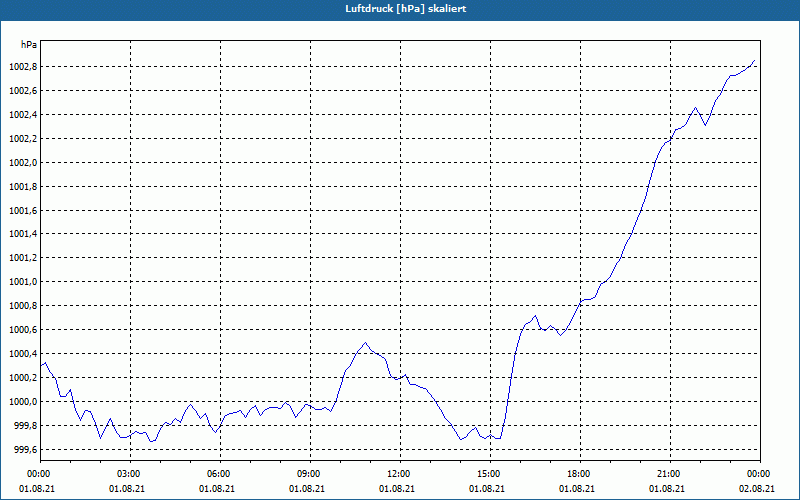The image size is (800, 500).
Task: Pick the 1002,0 pressure axis label
Action: click(22, 163)
